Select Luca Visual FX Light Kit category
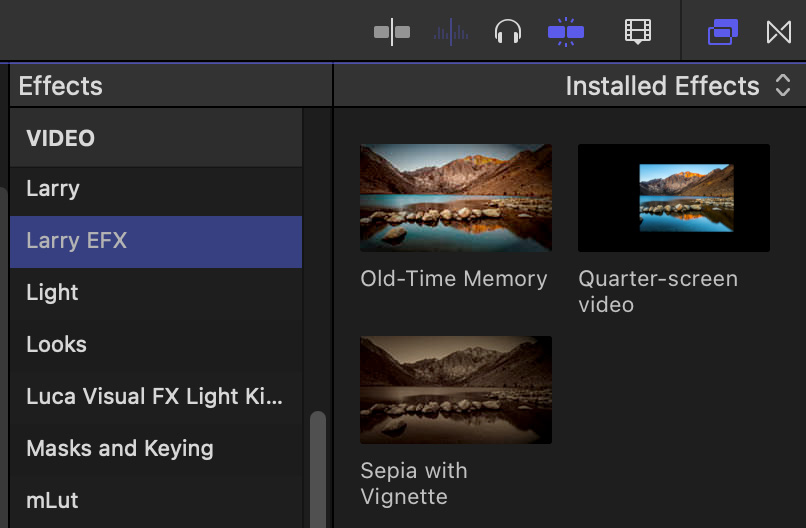This screenshot has height=528, width=806. 154,397
